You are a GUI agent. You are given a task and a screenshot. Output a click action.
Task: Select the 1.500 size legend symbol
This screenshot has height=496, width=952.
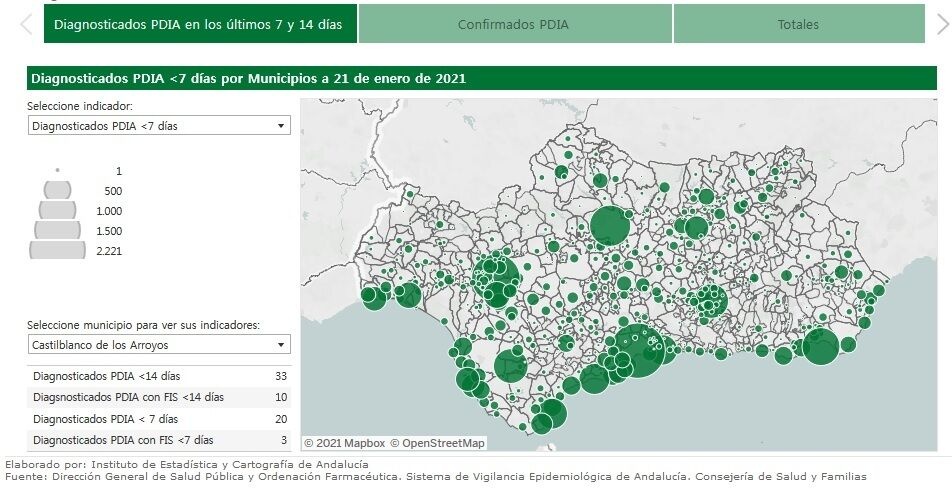pos(57,231)
